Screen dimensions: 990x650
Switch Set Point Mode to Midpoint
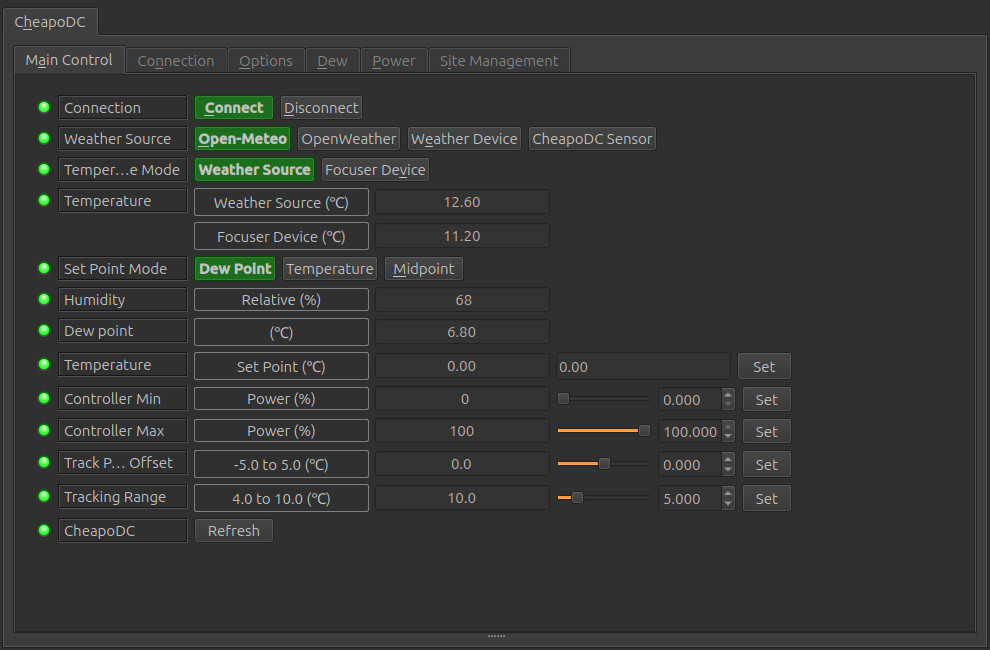click(422, 268)
